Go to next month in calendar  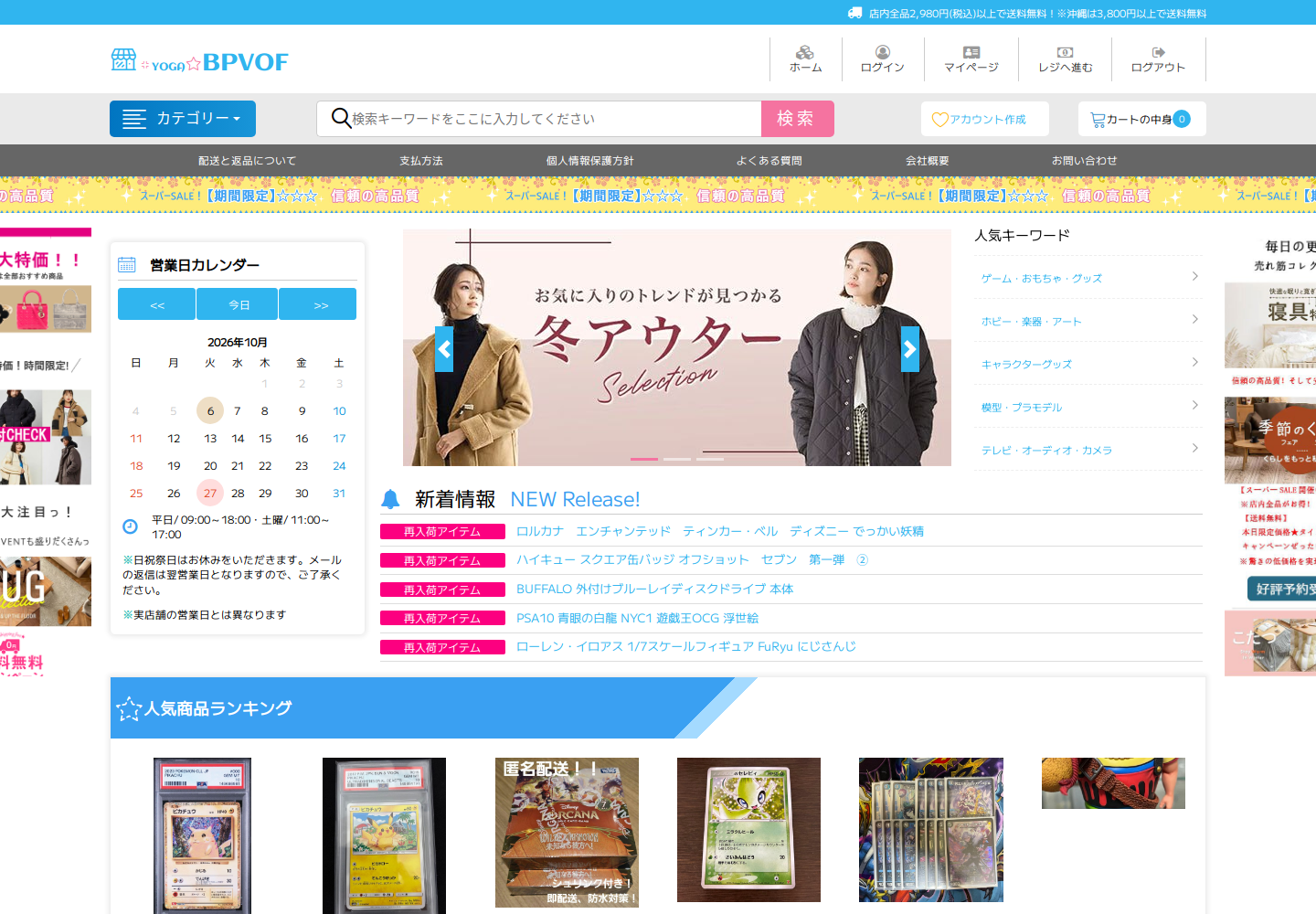point(318,304)
